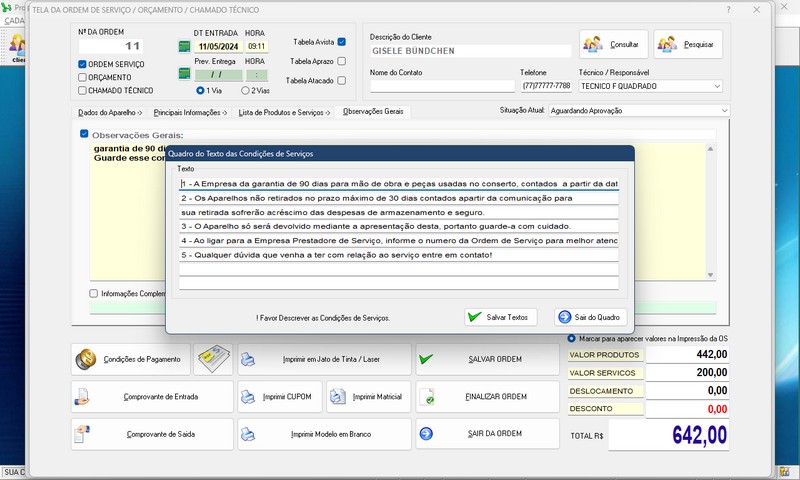The width and height of the screenshot is (800, 480).
Task: Click VALOR PRODUTOS value 442,00
Action: (687, 354)
